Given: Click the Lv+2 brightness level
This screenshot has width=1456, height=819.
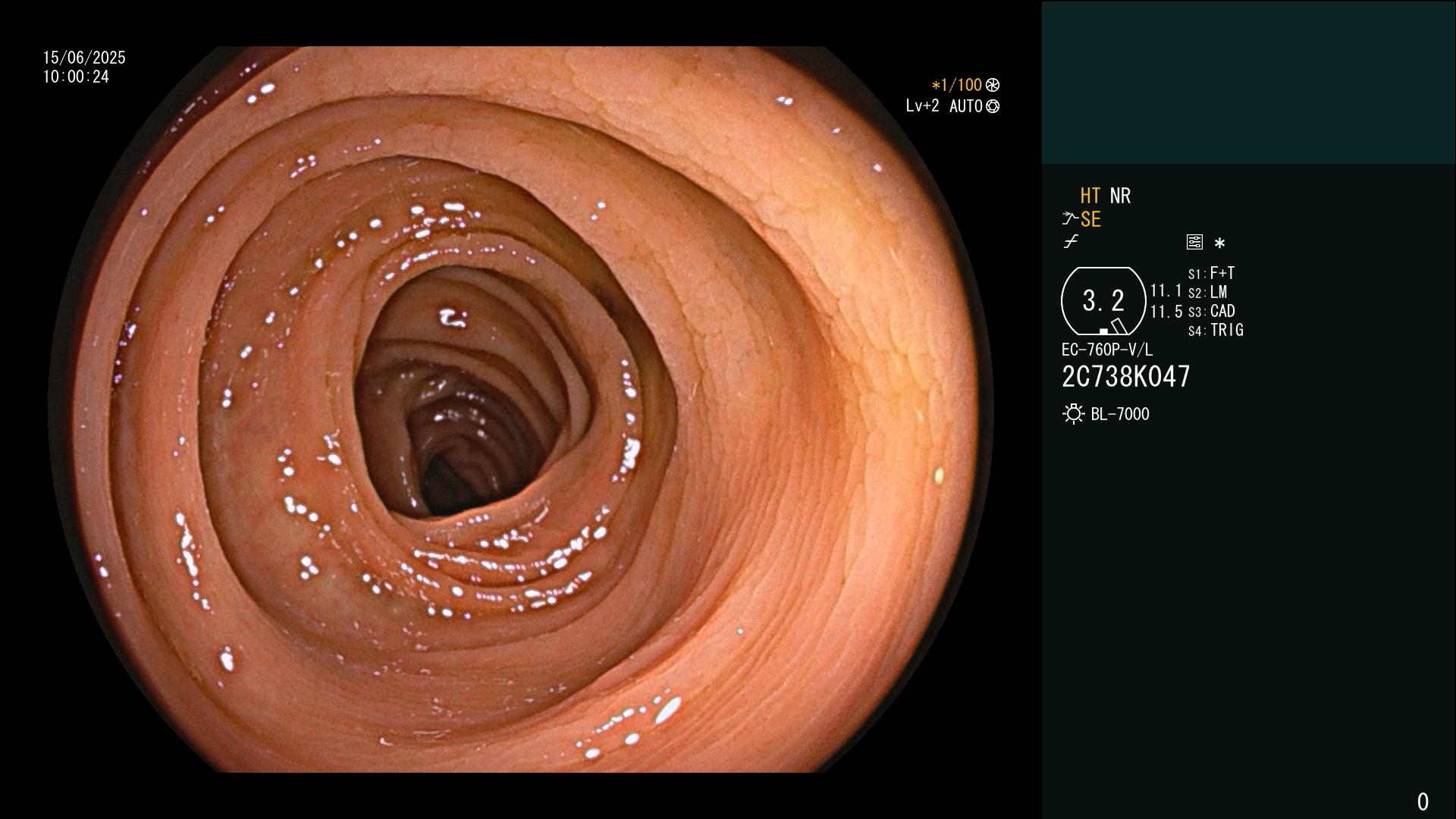Looking at the screenshot, I should coord(922,106).
